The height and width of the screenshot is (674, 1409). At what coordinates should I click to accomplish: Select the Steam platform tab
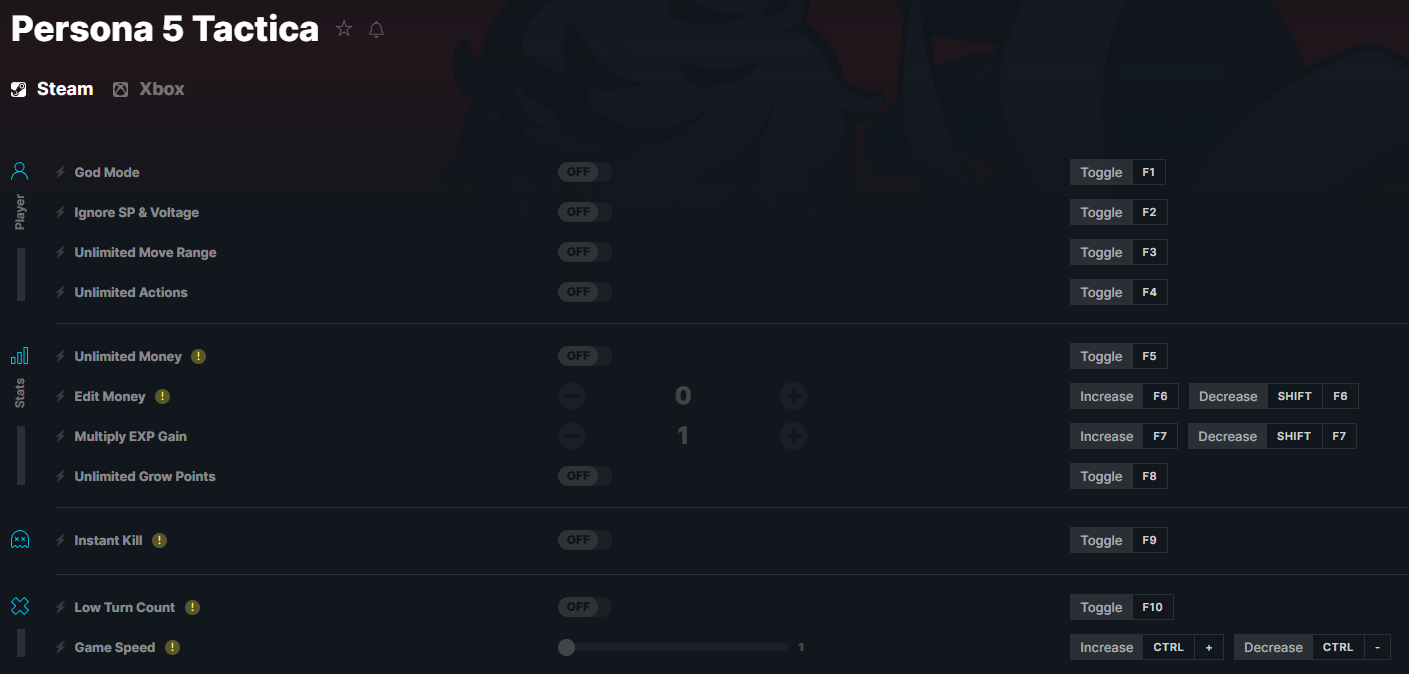point(52,89)
